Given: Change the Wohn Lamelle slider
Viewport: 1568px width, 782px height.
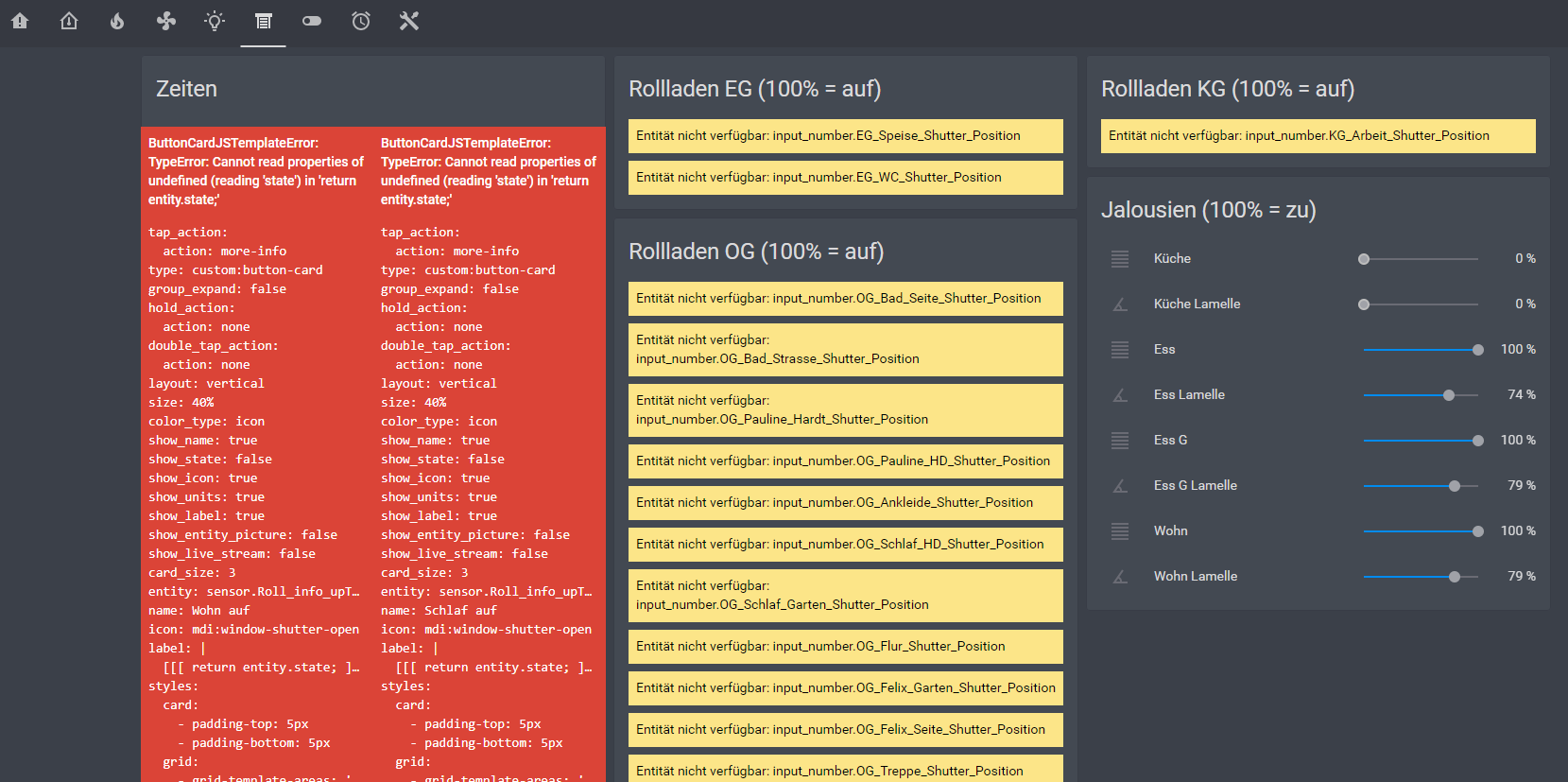Looking at the screenshot, I should (x=1421, y=576).
